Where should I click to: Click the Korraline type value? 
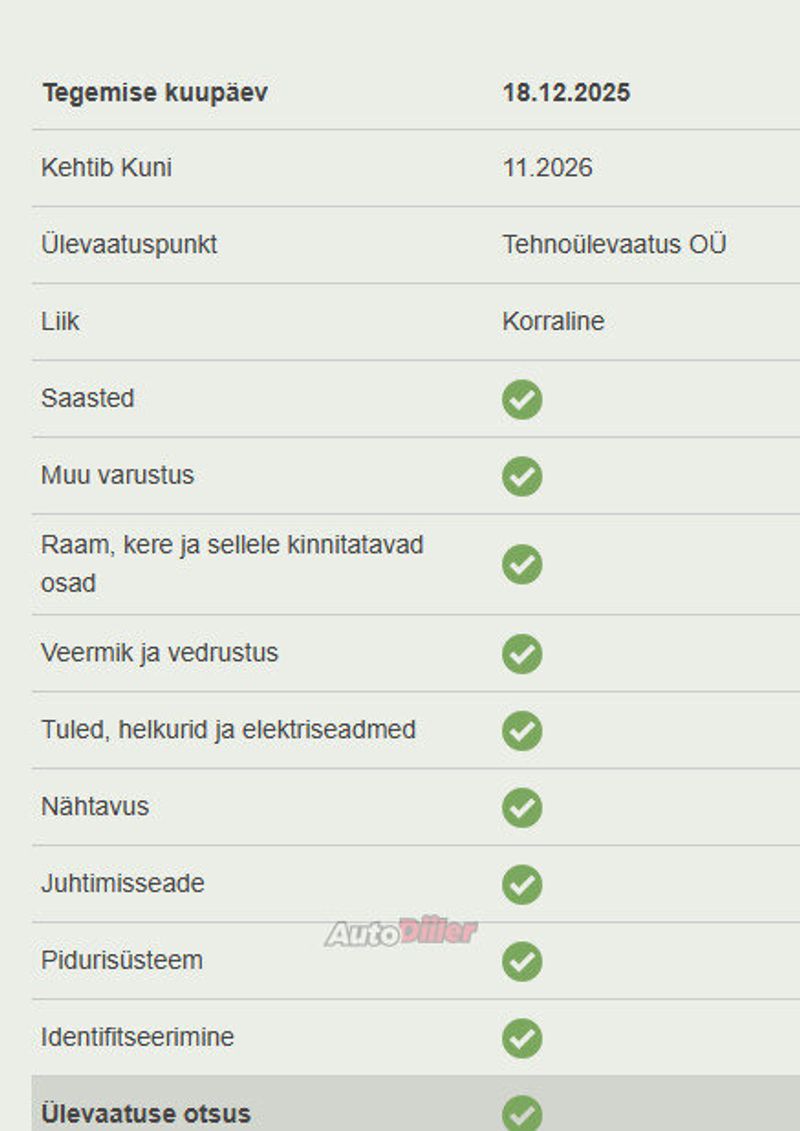[553, 322]
